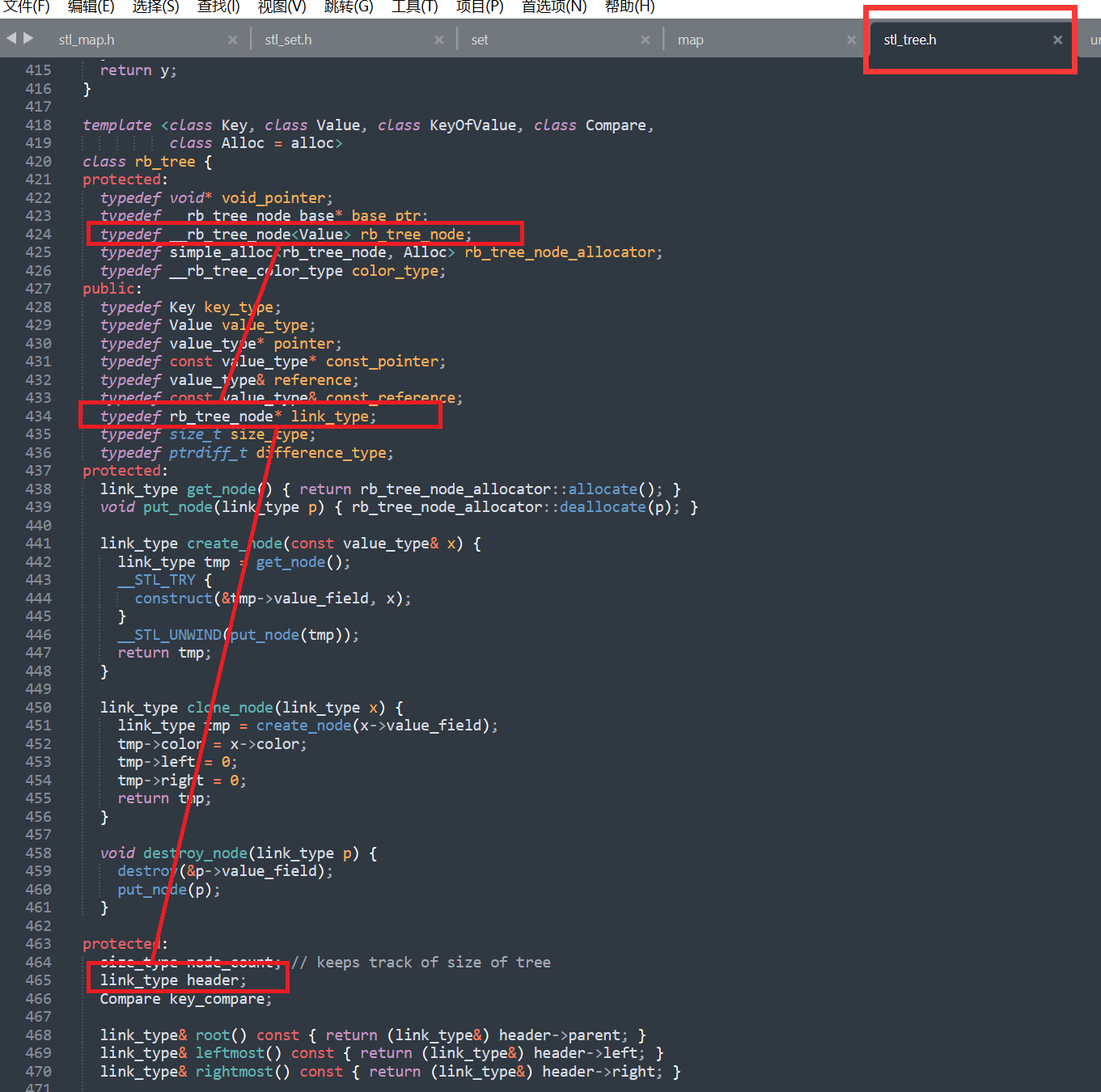Click 'root' function on line 468
The height and width of the screenshot is (1092, 1101).
(x=213, y=1035)
